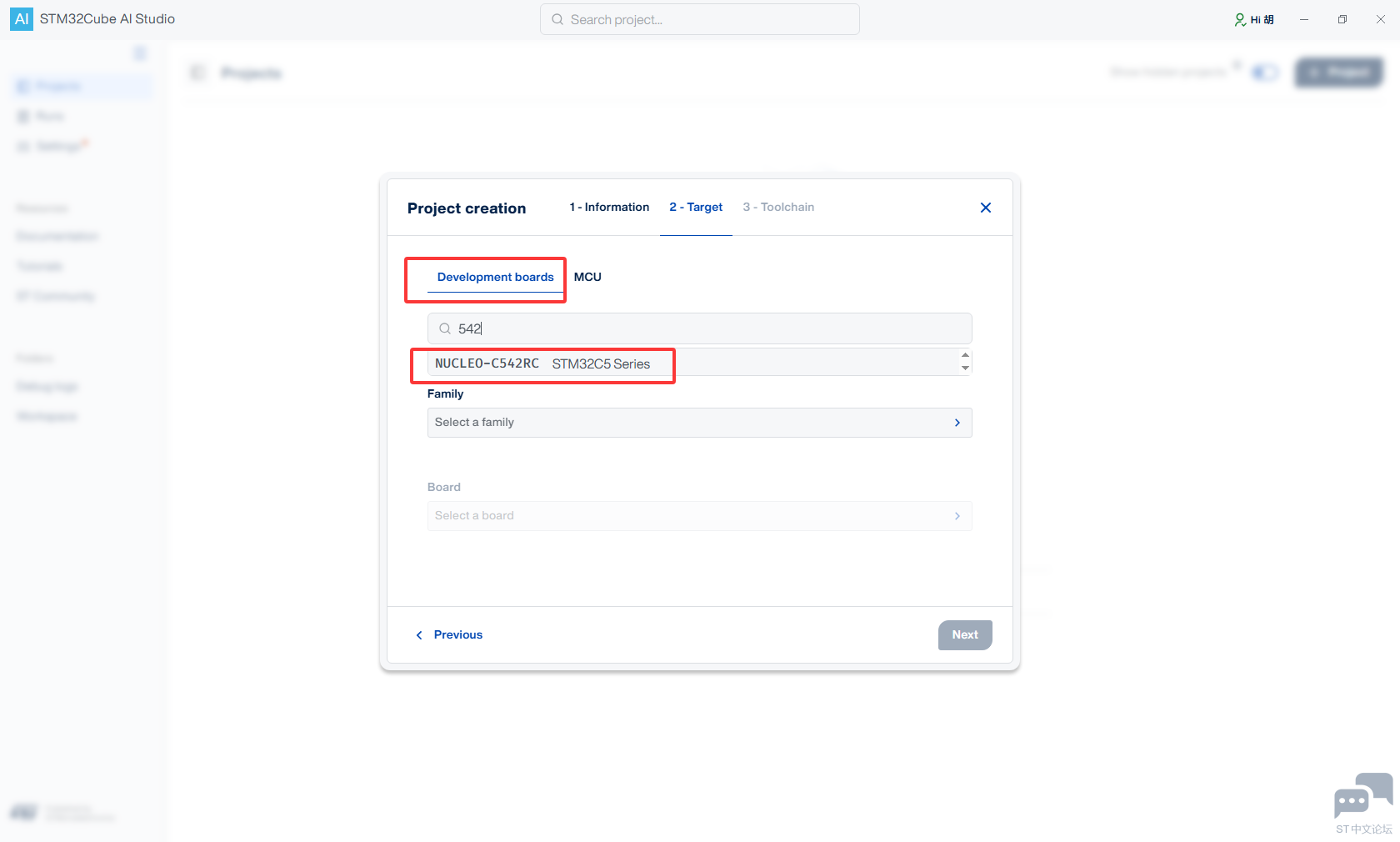Viewport: 1400px width, 842px height.
Task: Click the Next button
Action: 965,635
